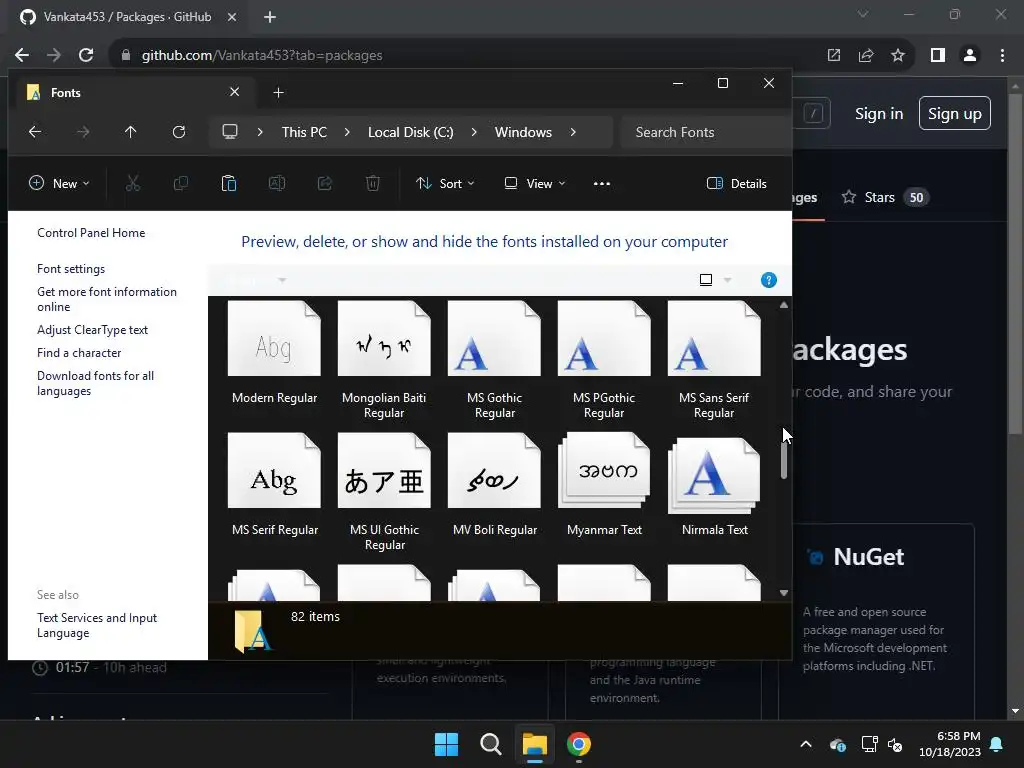Share the GitHub page from Chrome
1024x768 pixels.
866,55
